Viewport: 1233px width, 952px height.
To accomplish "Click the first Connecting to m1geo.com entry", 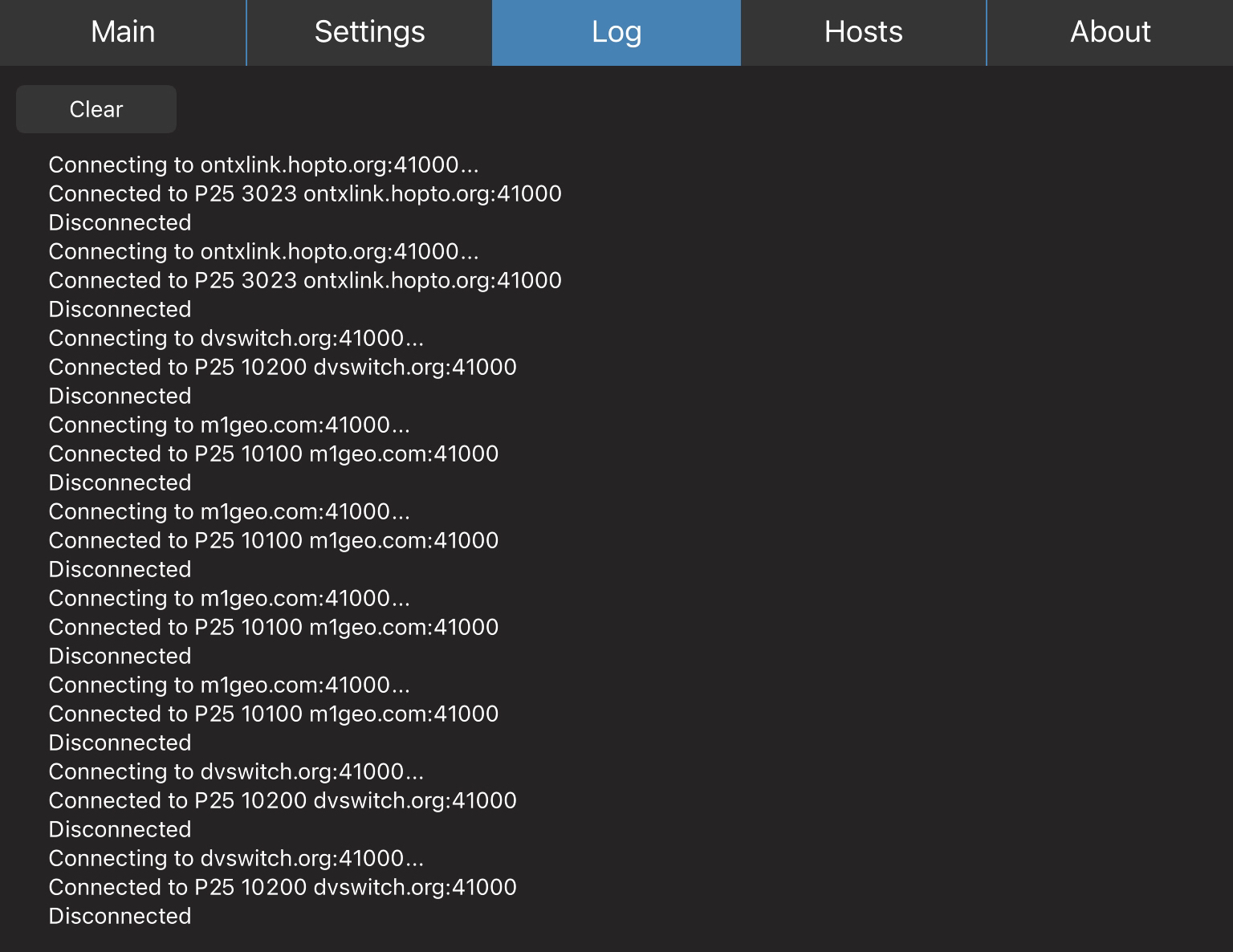I will tap(230, 425).
